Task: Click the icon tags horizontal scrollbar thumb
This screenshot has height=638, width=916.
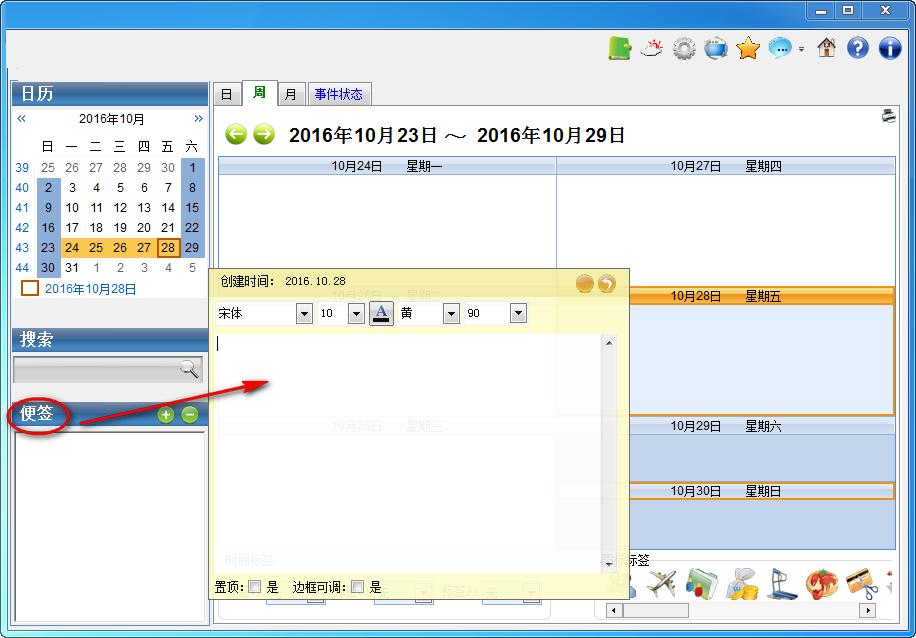Action: pos(655,611)
